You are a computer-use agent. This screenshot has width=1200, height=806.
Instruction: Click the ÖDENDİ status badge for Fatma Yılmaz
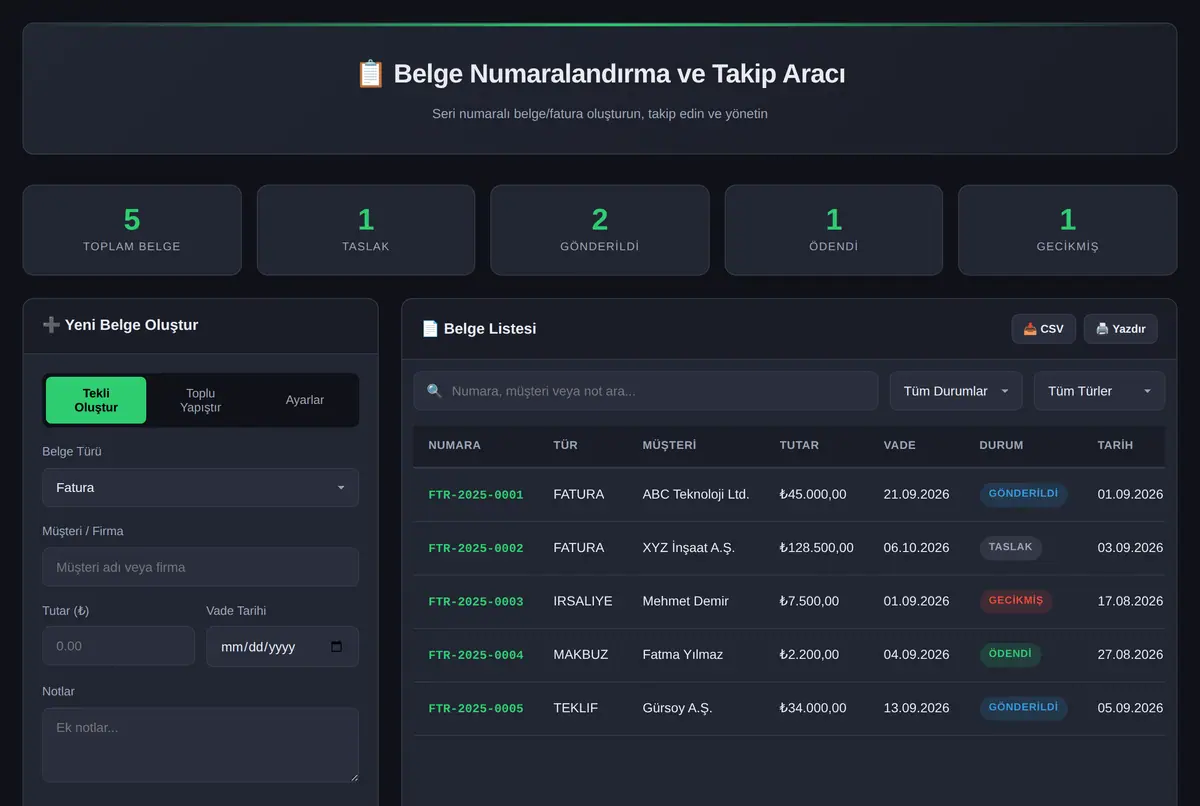(1010, 654)
